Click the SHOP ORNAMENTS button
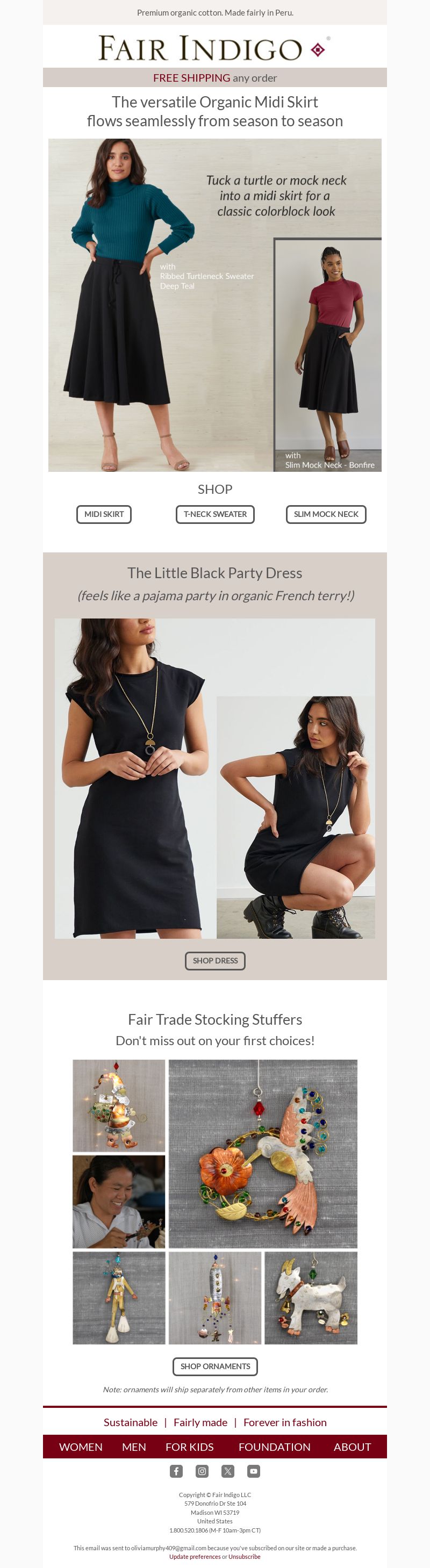The image size is (430, 1568). point(215,1366)
